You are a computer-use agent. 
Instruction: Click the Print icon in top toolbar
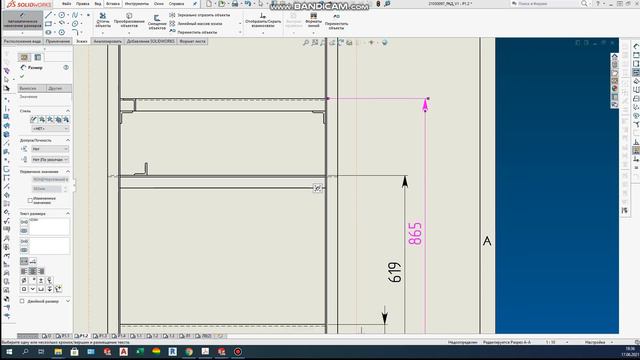[235, 4]
